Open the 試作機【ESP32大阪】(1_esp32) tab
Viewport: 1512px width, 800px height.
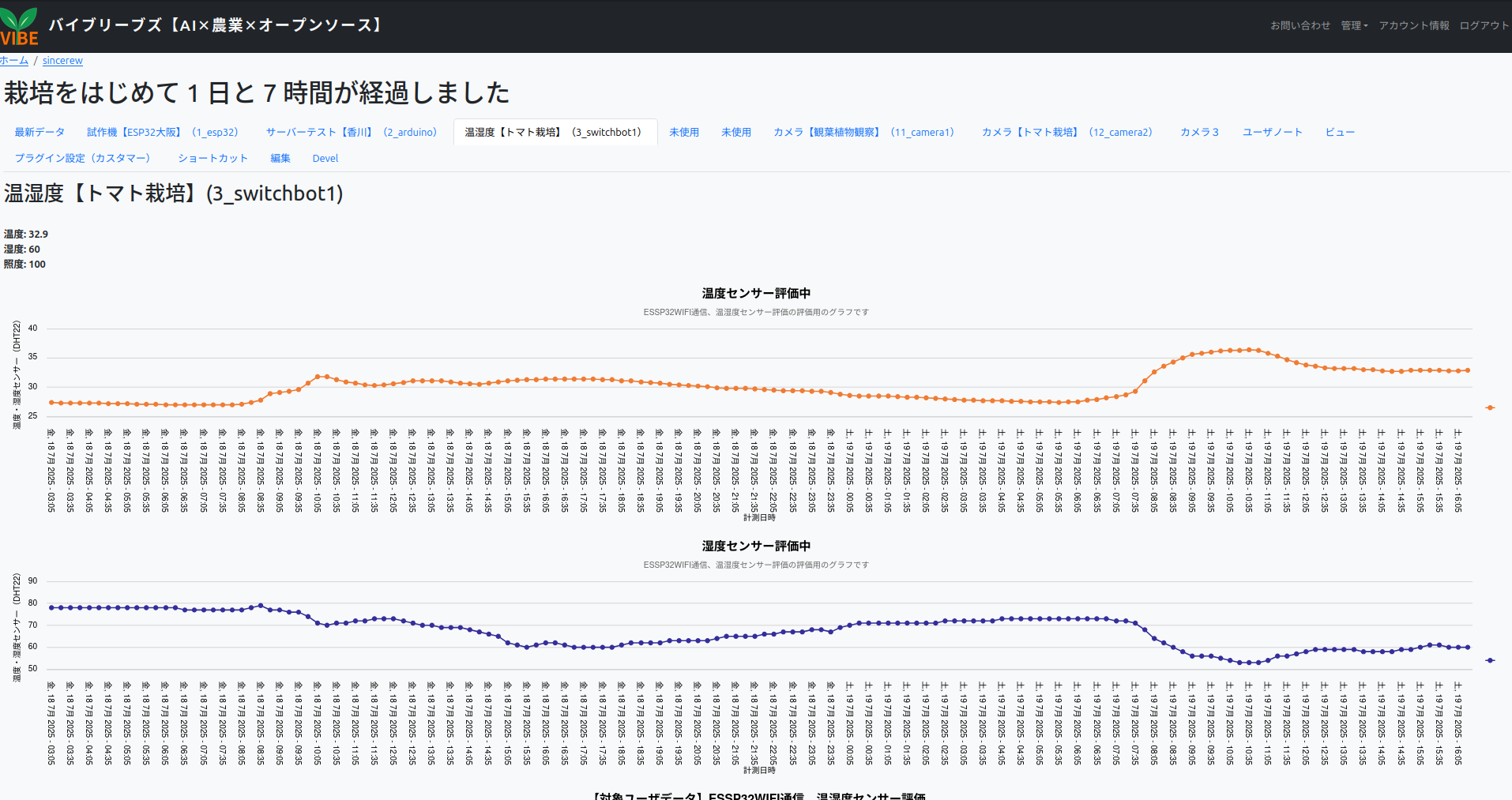pyautogui.click(x=164, y=132)
